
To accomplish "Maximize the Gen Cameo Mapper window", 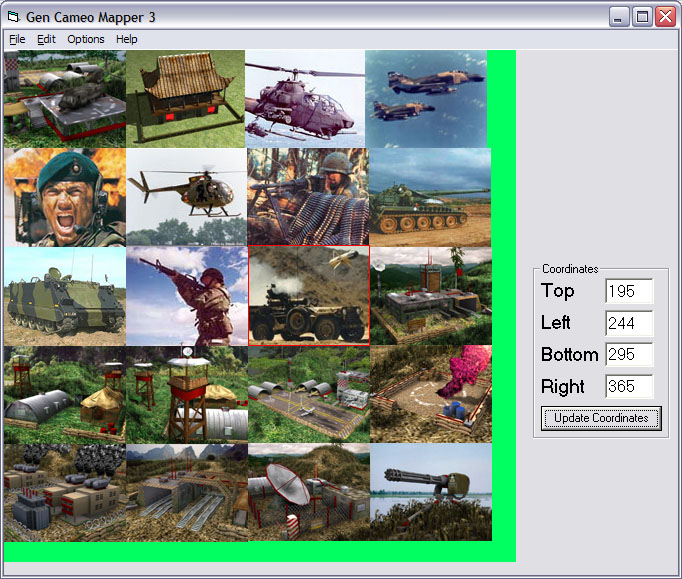I will (x=642, y=17).
